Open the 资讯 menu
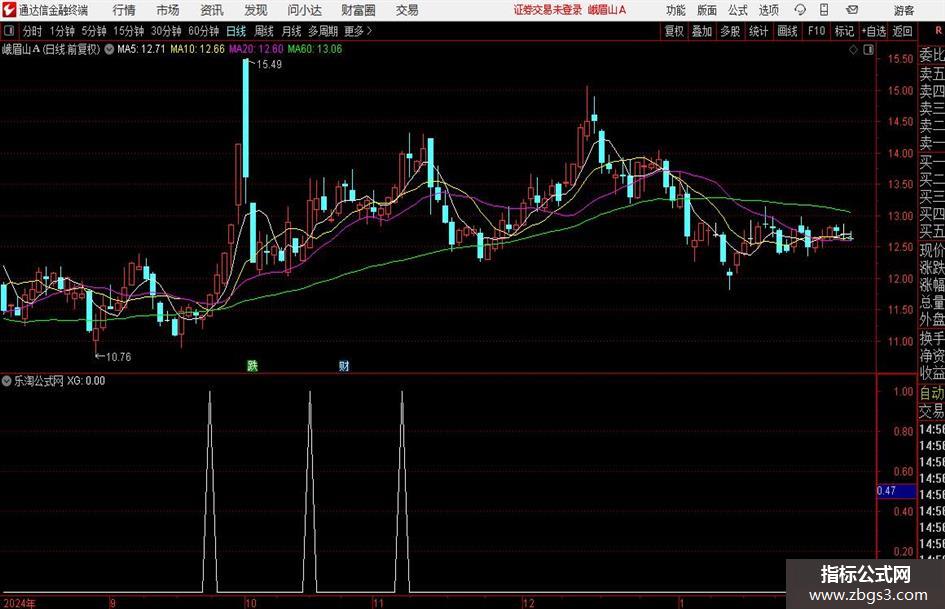 coord(212,10)
